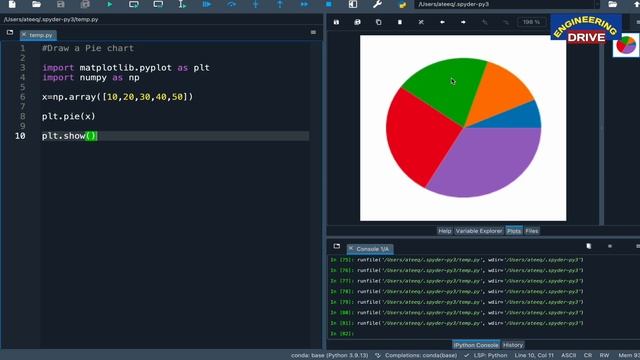
Task: Open Preferences wrench icon
Action: point(377,4)
